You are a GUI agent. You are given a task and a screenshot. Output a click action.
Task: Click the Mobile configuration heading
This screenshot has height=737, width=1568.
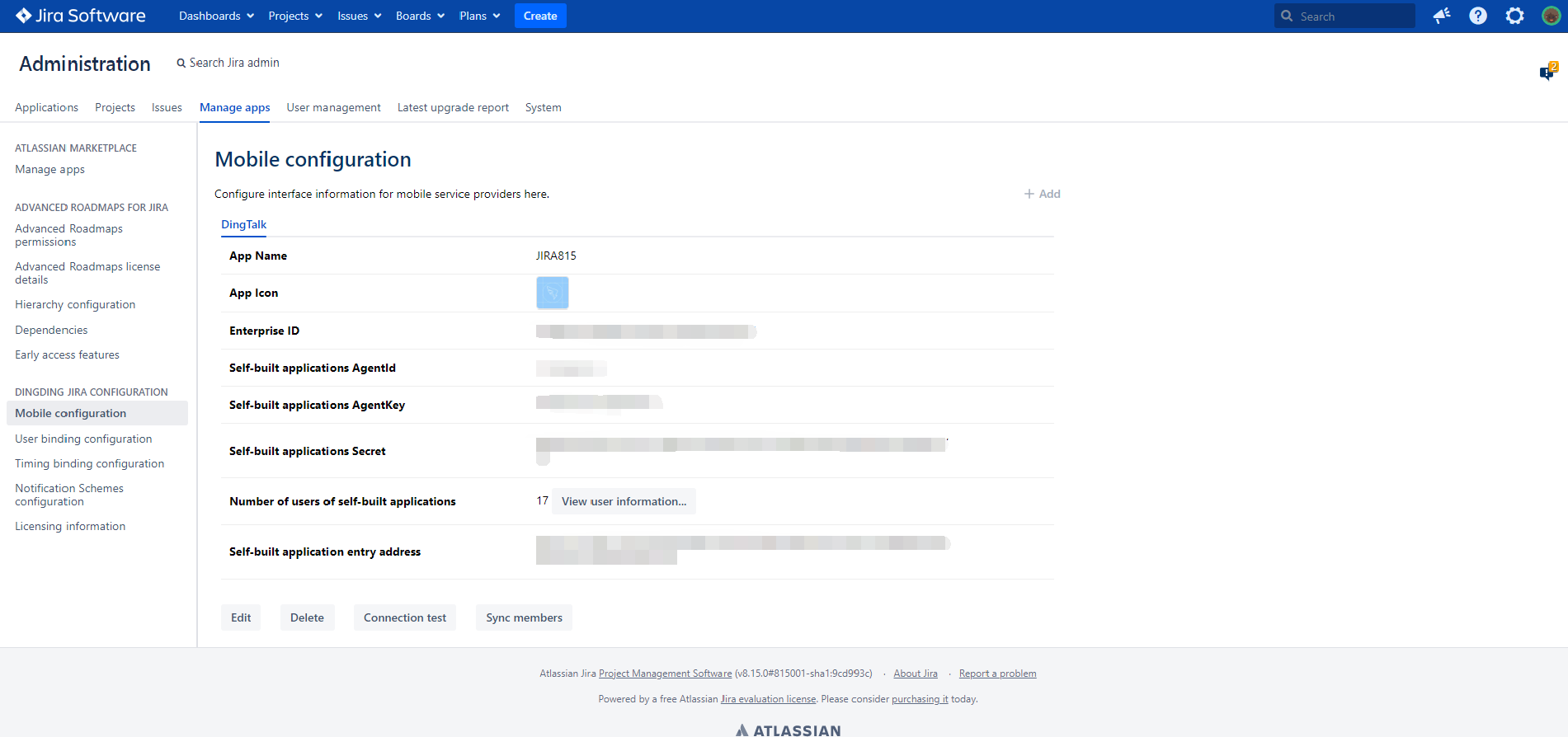[313, 159]
